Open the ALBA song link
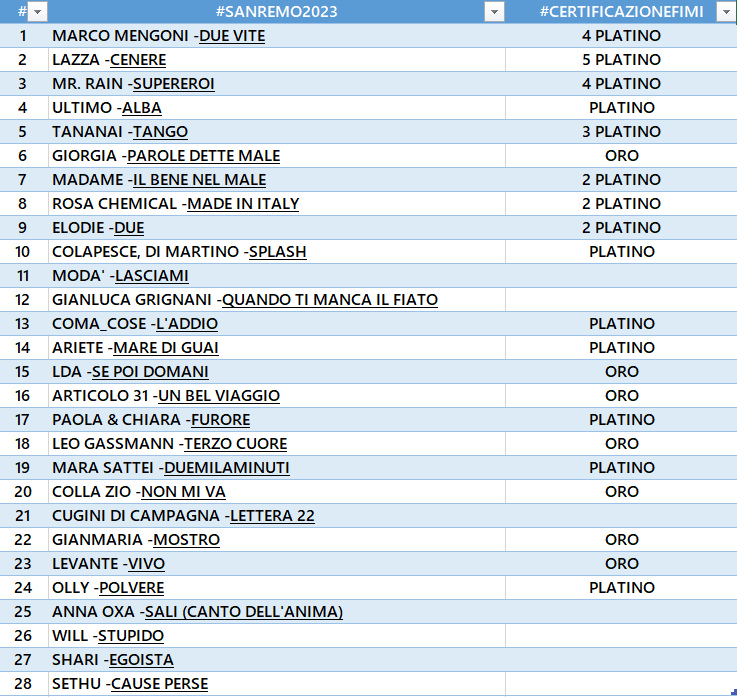The image size is (737, 697). 142,108
